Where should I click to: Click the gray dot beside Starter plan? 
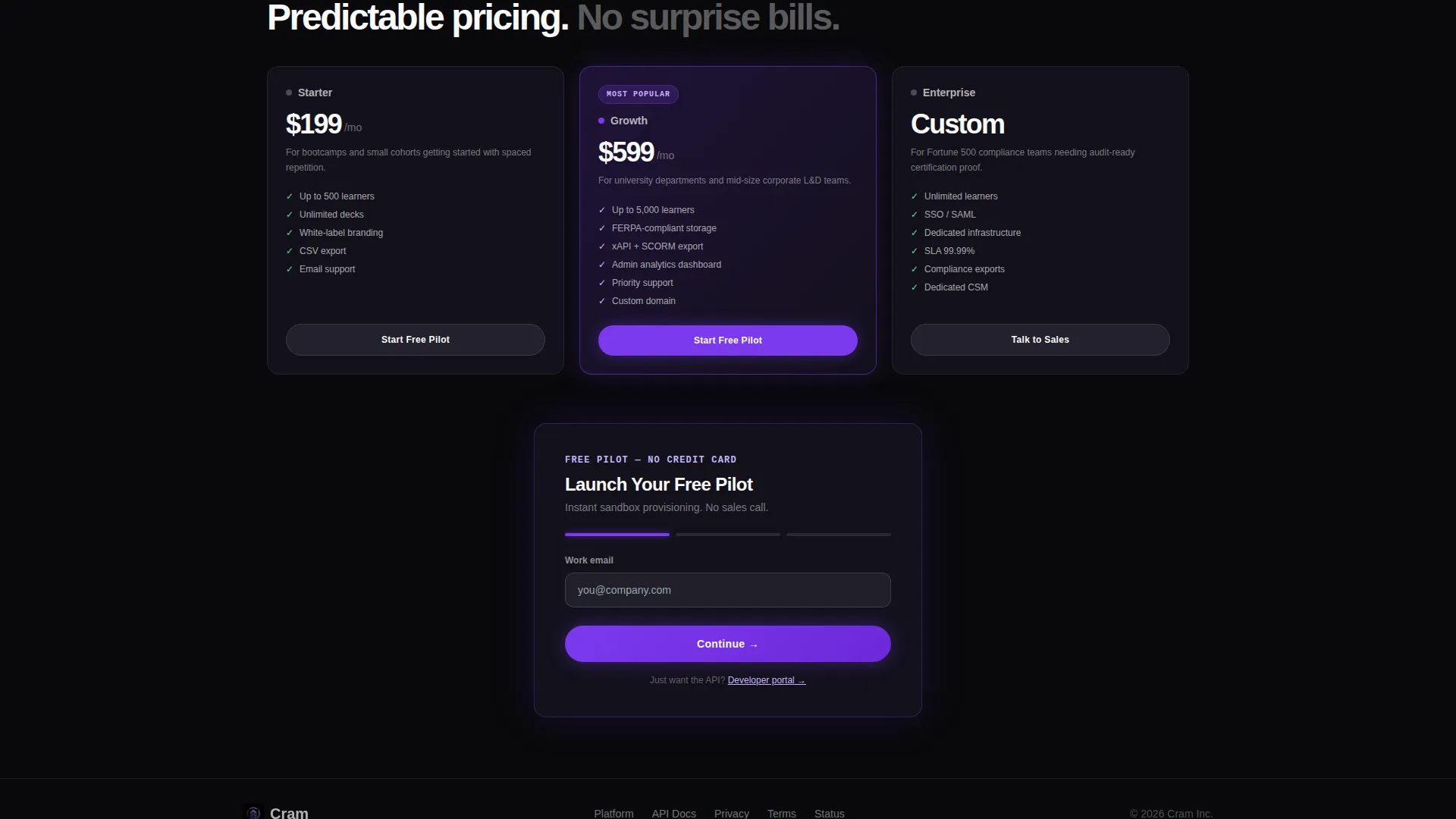pos(289,93)
